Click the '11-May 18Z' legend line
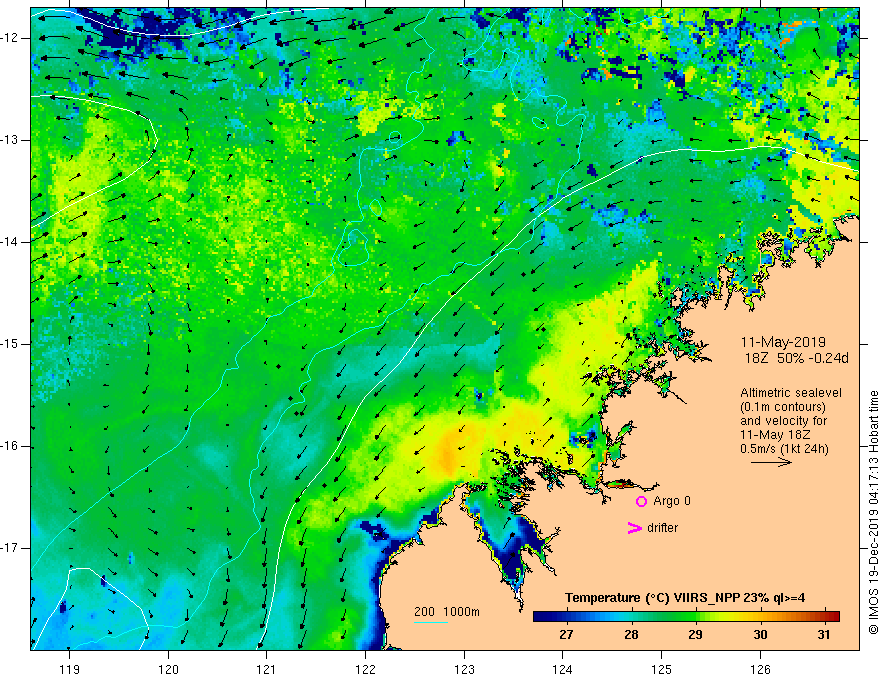Image resolution: width=880 pixels, height=680 pixels. pos(775,435)
